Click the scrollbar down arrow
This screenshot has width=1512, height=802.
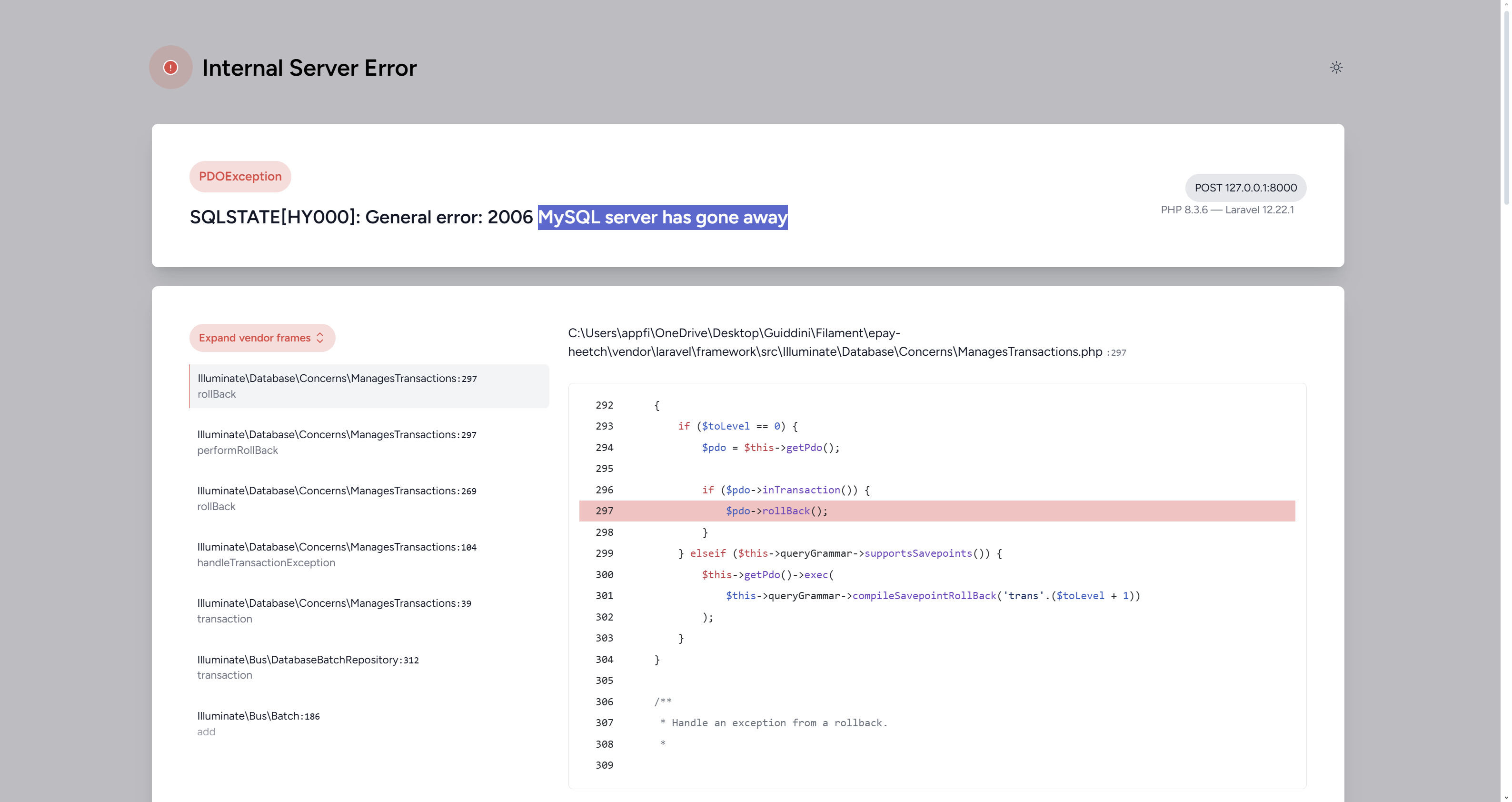pos(1507,798)
